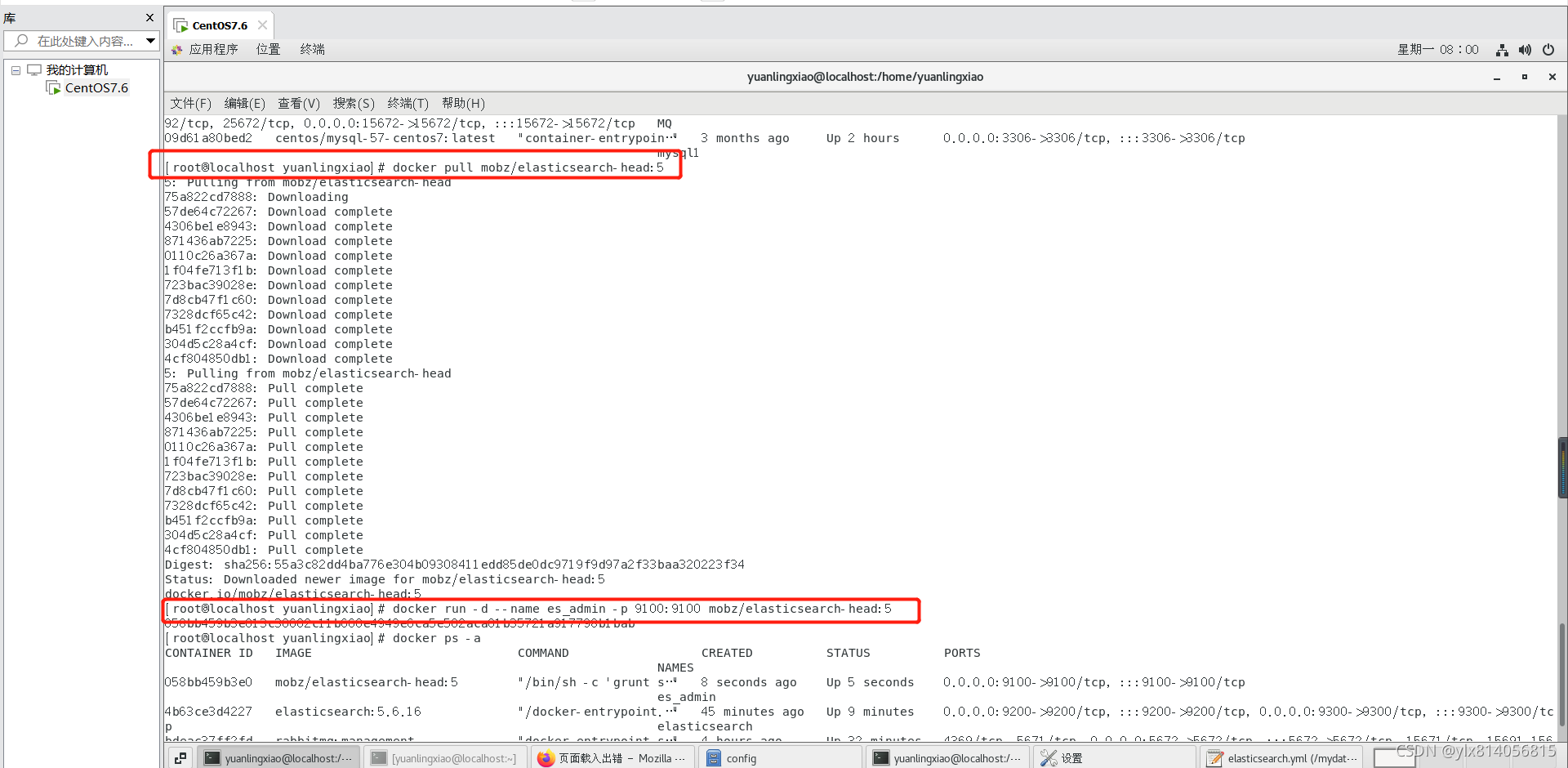Open the config taskbar item

(x=780, y=758)
